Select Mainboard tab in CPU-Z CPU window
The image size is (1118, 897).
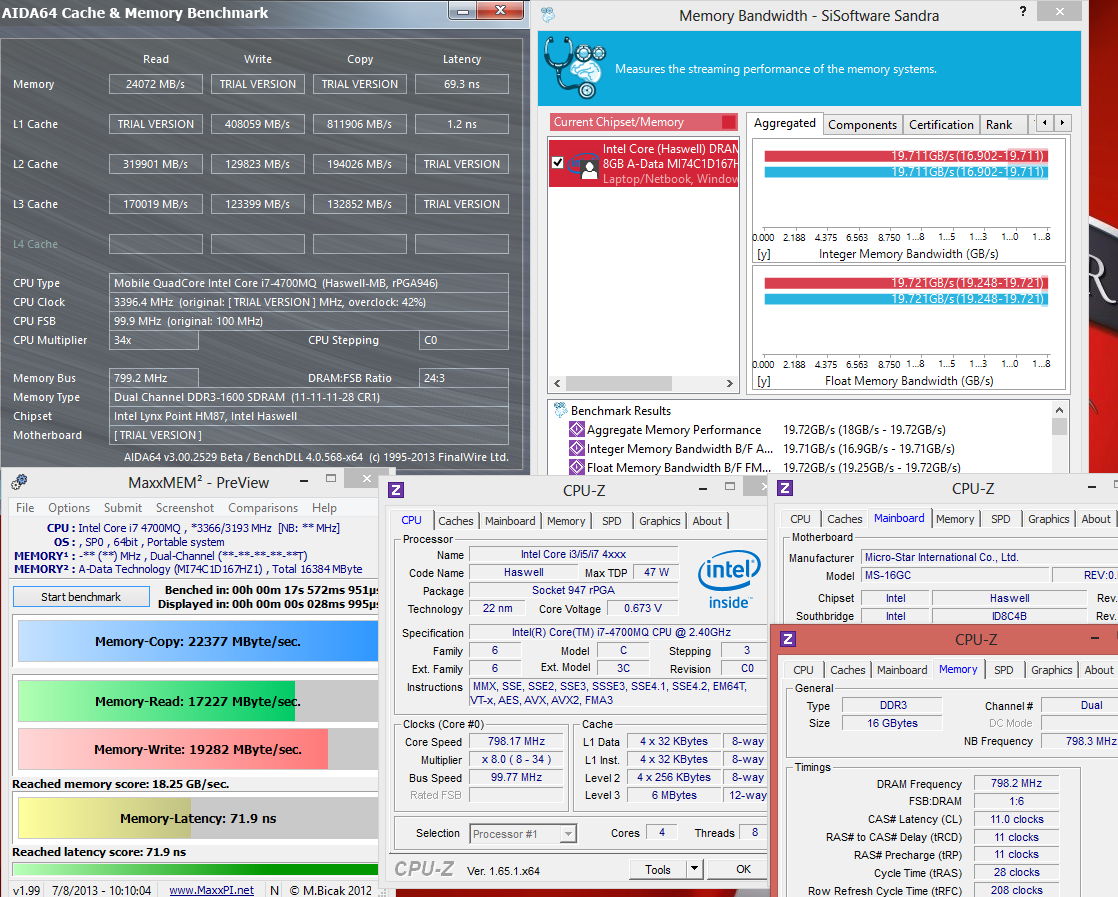click(x=510, y=521)
